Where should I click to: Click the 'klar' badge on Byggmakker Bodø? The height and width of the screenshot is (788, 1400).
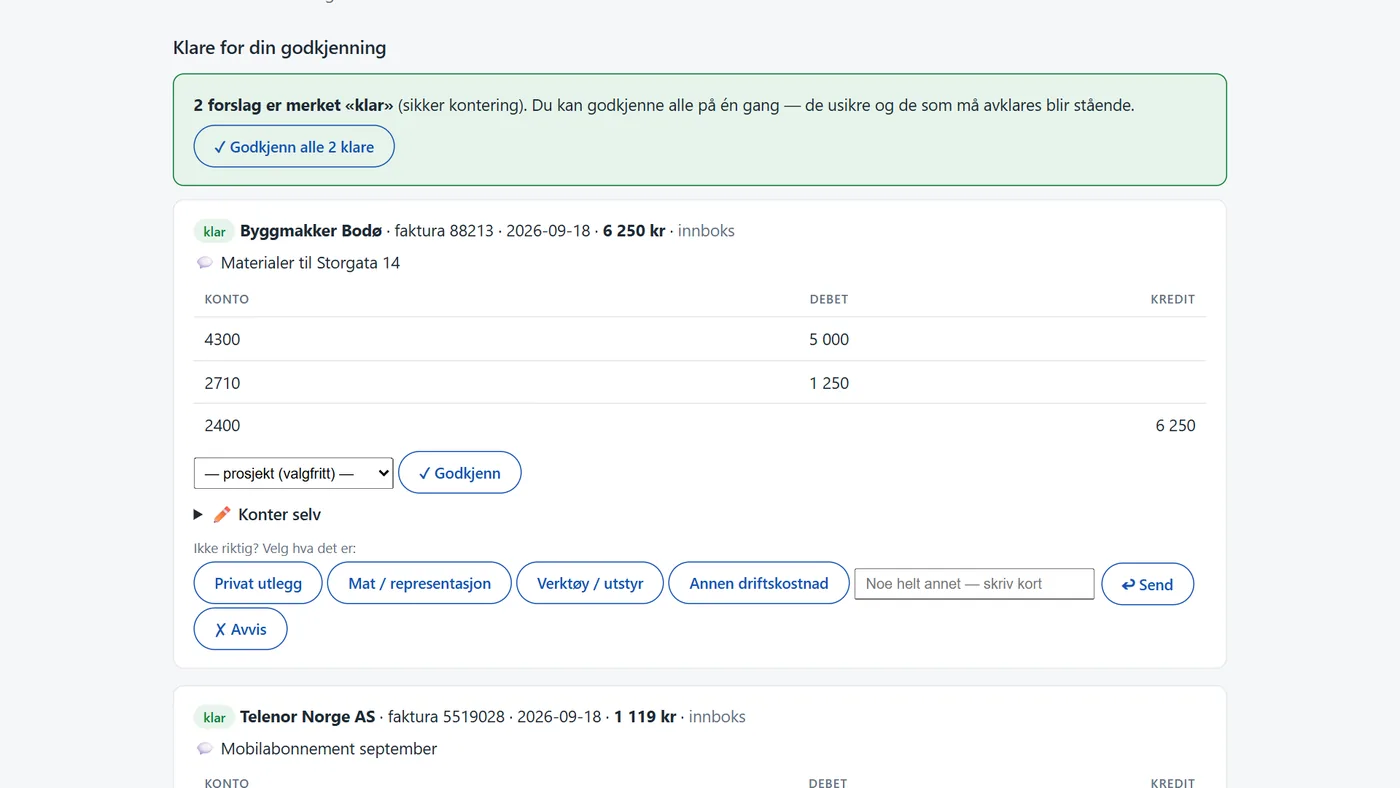click(x=214, y=231)
